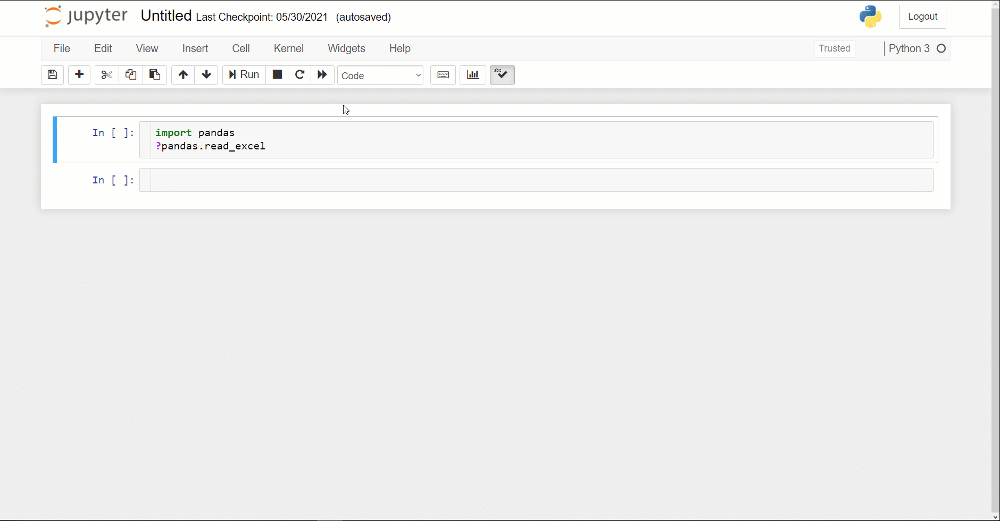Click the Trusted notebook indicator
This screenshot has width=1000, height=521.
834,48
